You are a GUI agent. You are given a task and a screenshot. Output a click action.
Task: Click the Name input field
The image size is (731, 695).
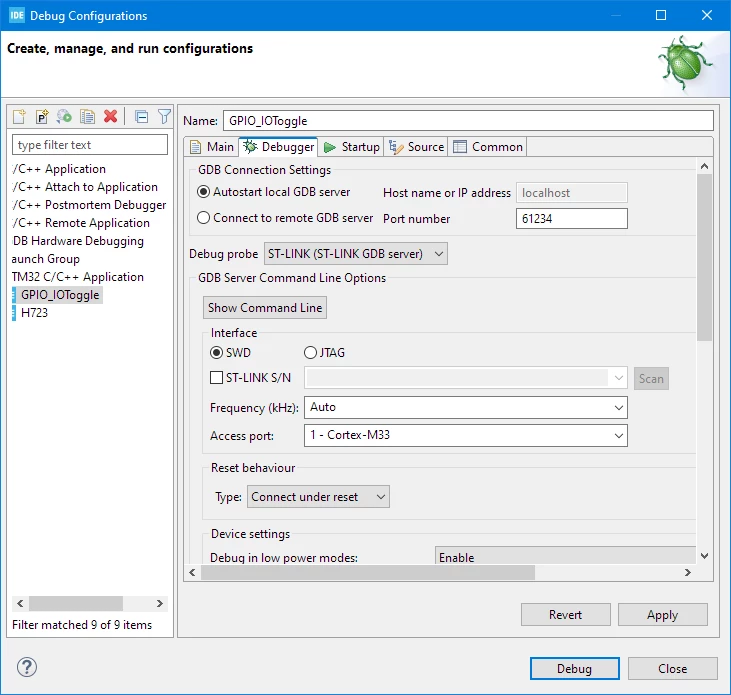click(x=468, y=121)
